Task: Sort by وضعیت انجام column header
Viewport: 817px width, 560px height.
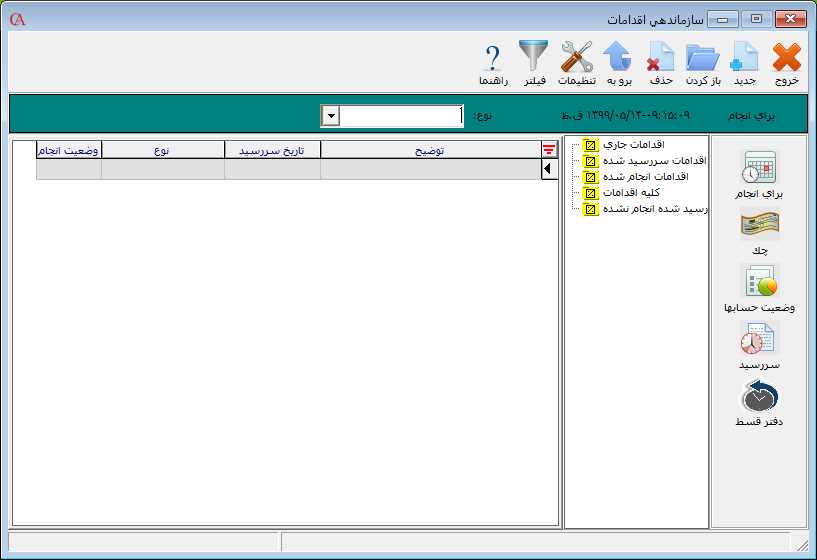Action: click(x=69, y=150)
